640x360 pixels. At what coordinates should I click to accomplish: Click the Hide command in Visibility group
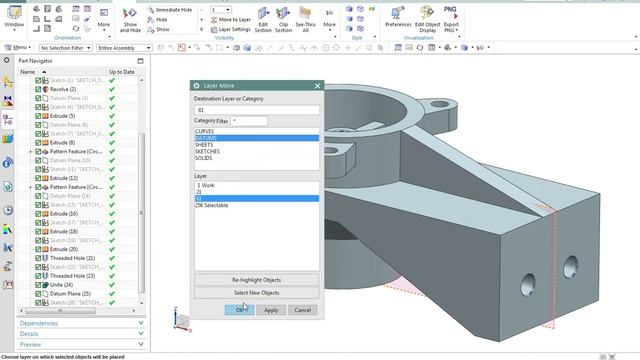click(x=158, y=20)
